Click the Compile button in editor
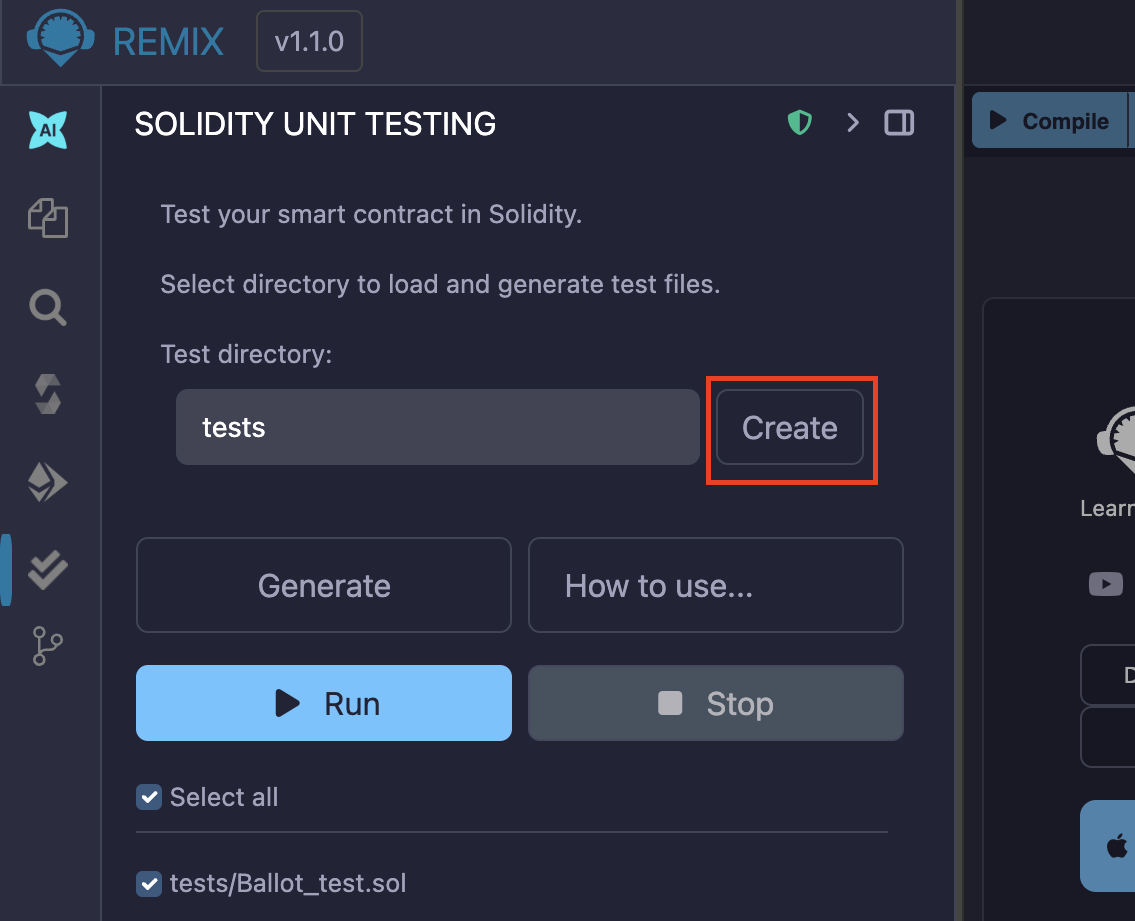 click(x=1050, y=120)
